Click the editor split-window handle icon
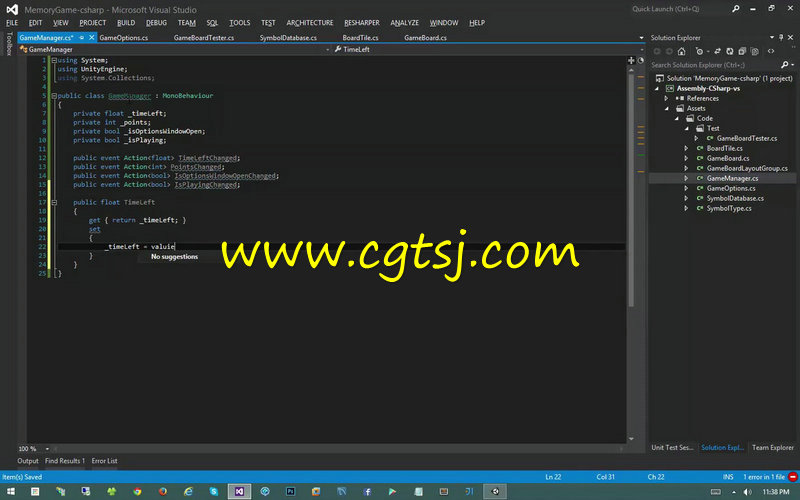800x500 pixels. tap(631, 60)
